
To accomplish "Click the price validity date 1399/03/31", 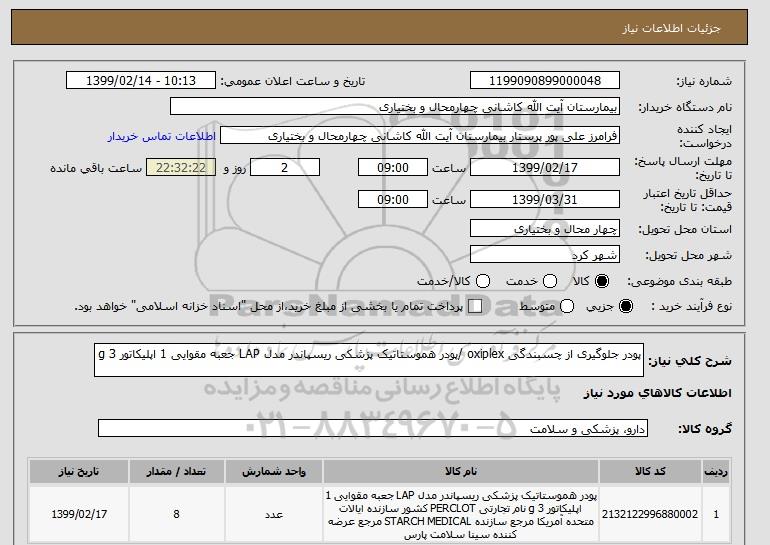I will [x=545, y=199].
